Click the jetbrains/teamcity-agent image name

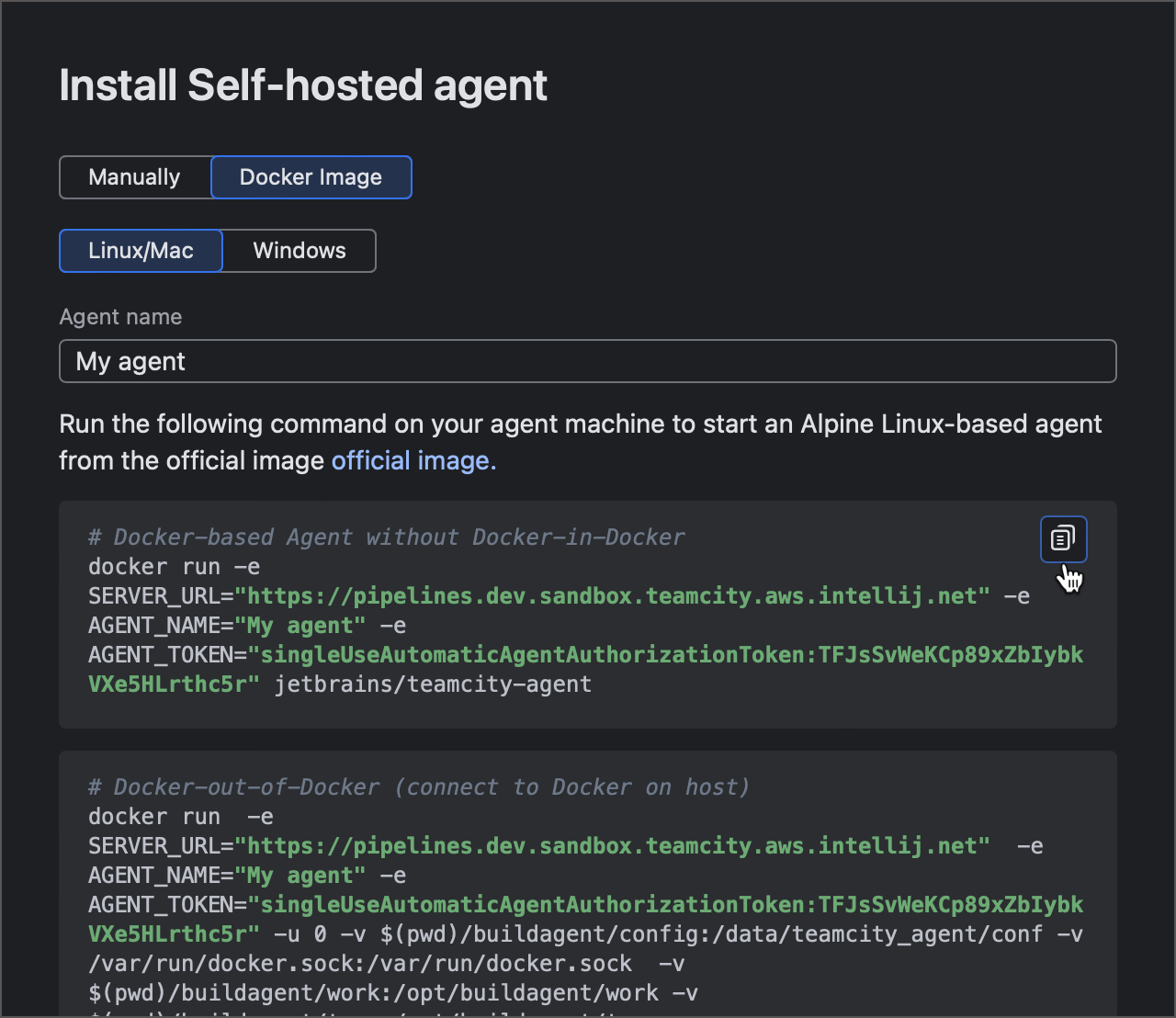[432, 684]
